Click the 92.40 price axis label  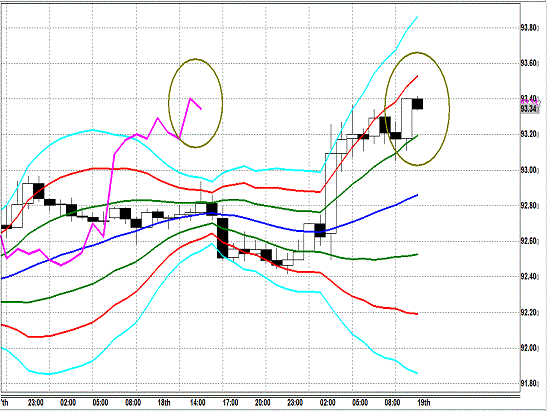pyautogui.click(x=530, y=277)
